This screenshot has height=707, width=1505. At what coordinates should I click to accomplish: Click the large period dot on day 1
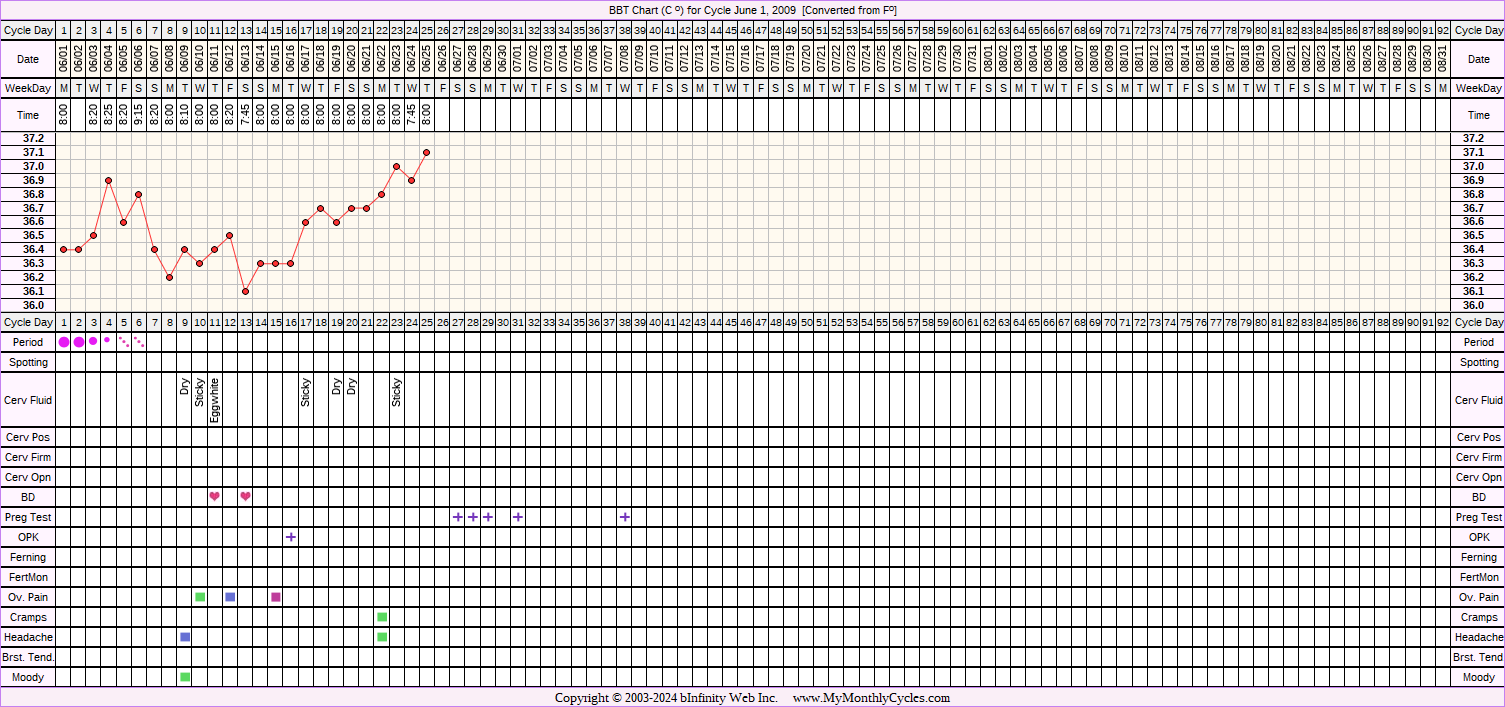(64, 342)
